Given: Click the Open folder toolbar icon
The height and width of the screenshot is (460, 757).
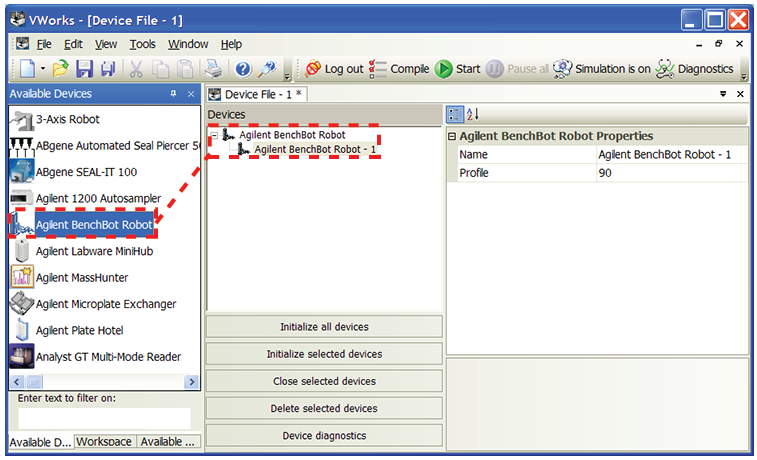Looking at the screenshot, I should pyautogui.click(x=61, y=69).
